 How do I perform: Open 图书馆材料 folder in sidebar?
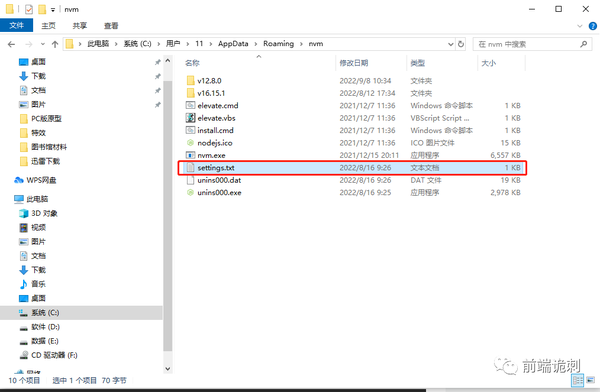click(x=43, y=147)
